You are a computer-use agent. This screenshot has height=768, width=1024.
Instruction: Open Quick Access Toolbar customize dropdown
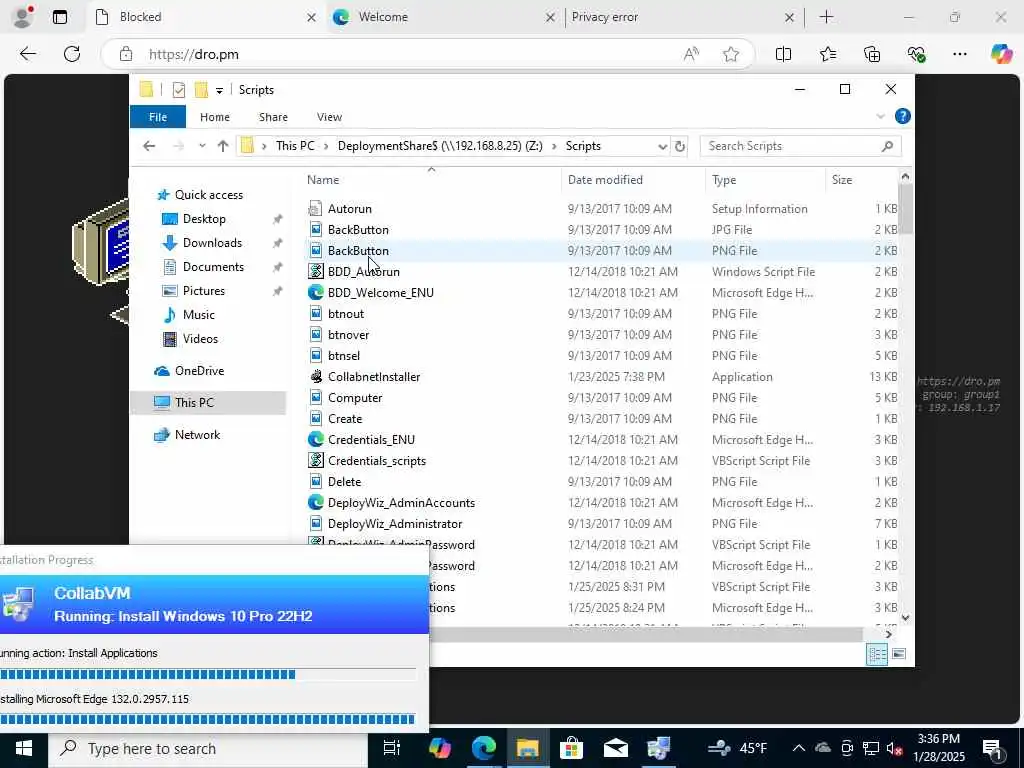click(219, 90)
